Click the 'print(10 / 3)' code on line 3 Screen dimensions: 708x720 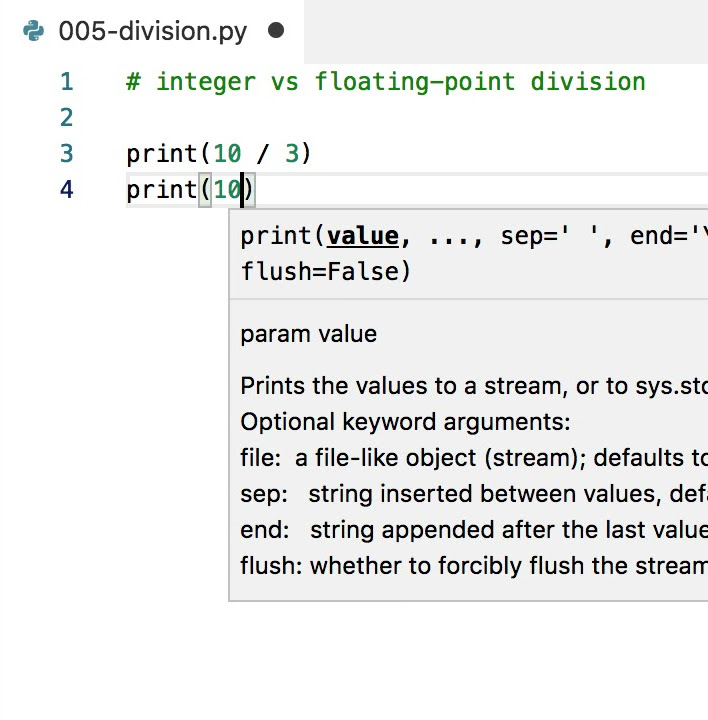point(219,153)
